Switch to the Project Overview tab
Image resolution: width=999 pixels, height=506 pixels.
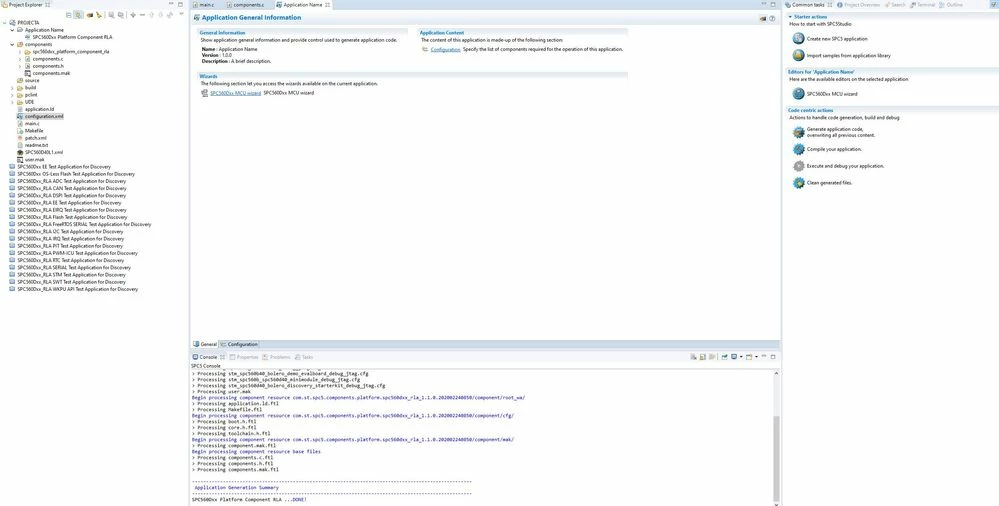click(858, 4)
